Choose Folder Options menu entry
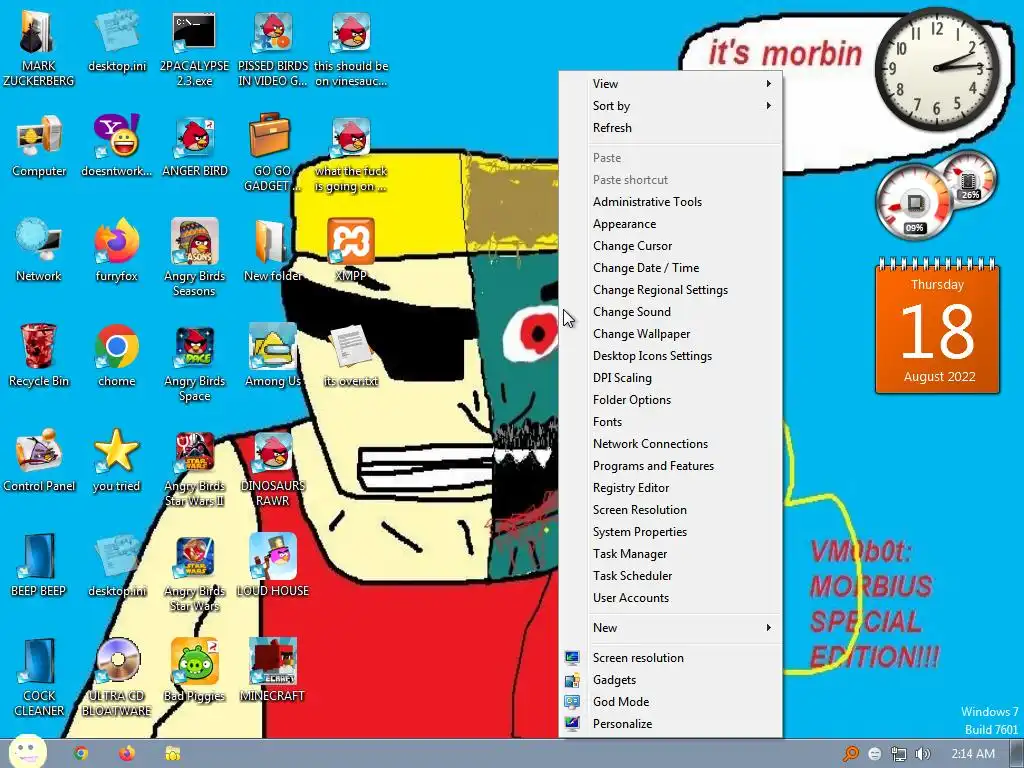The width and height of the screenshot is (1024, 768). click(671, 400)
